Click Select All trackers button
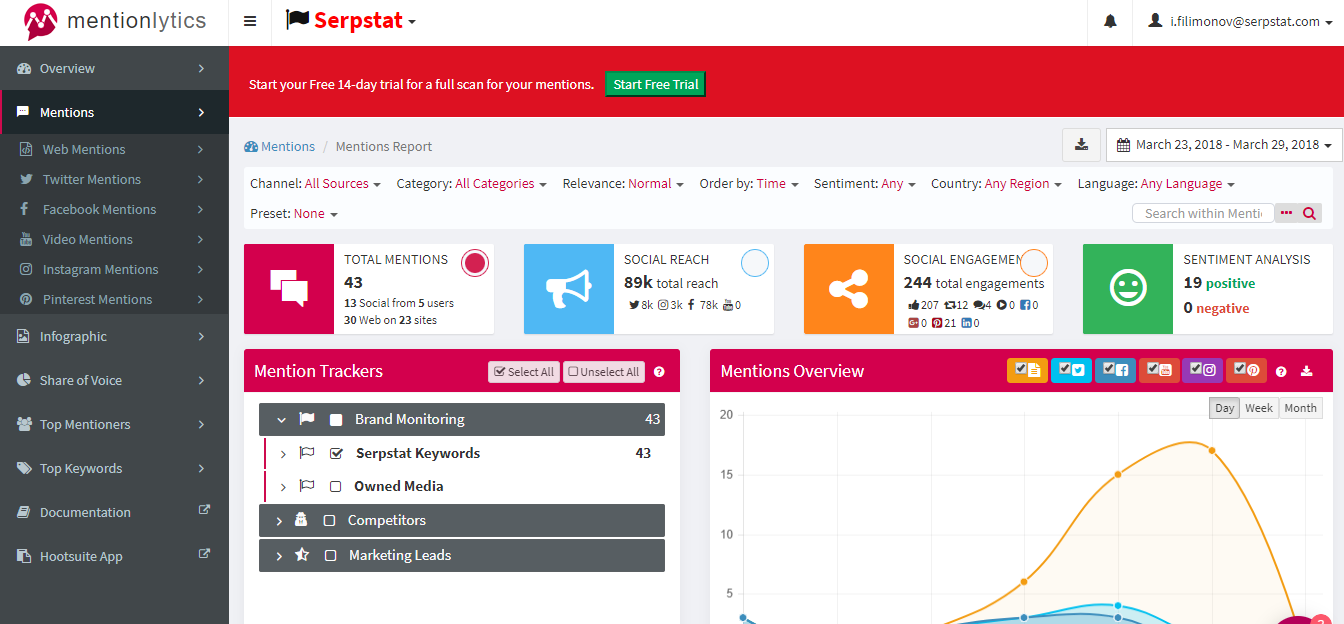Screen dimensions: 1344x624 524,372
